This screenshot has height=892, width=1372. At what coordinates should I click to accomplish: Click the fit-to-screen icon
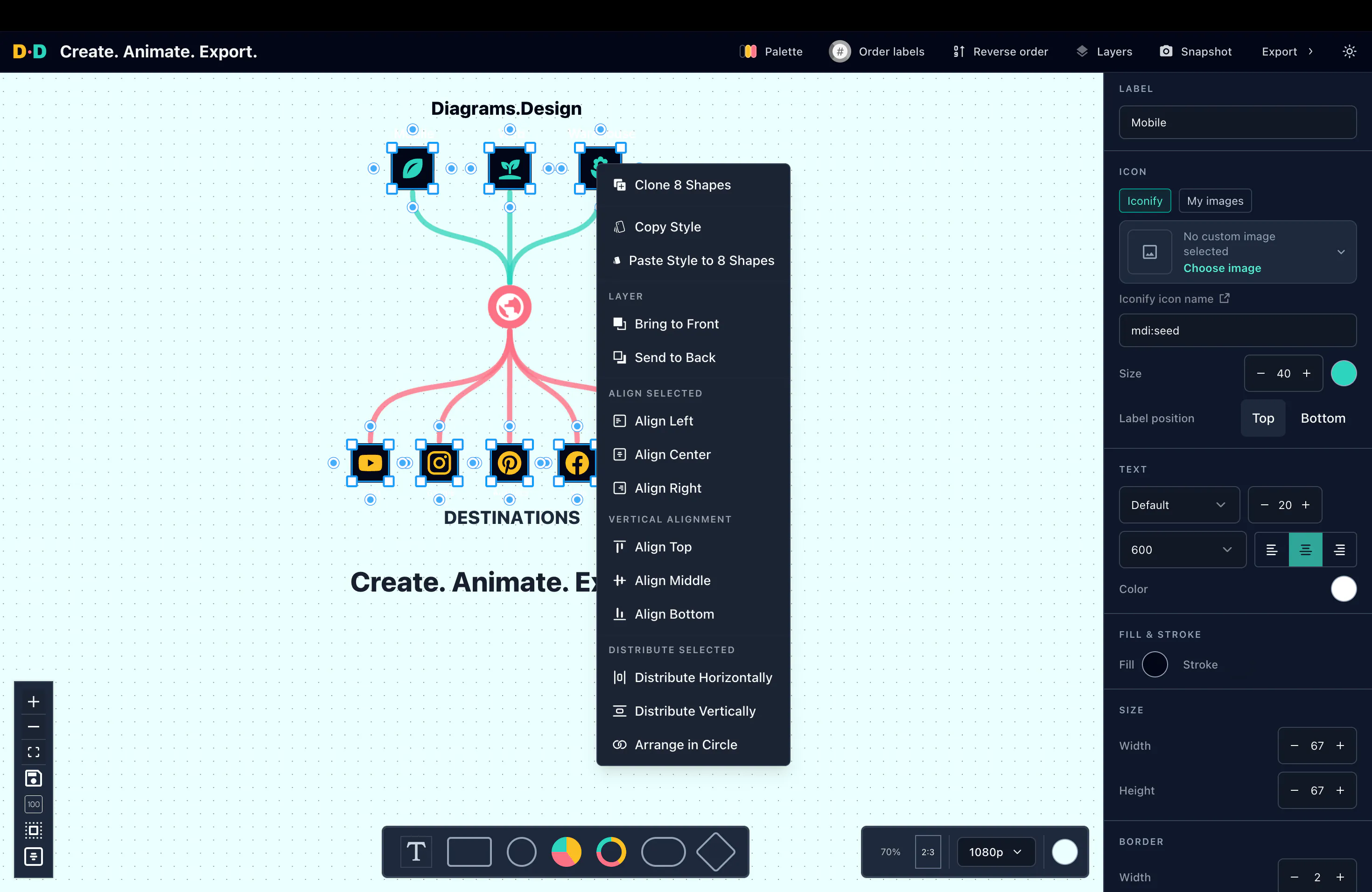pyautogui.click(x=34, y=752)
